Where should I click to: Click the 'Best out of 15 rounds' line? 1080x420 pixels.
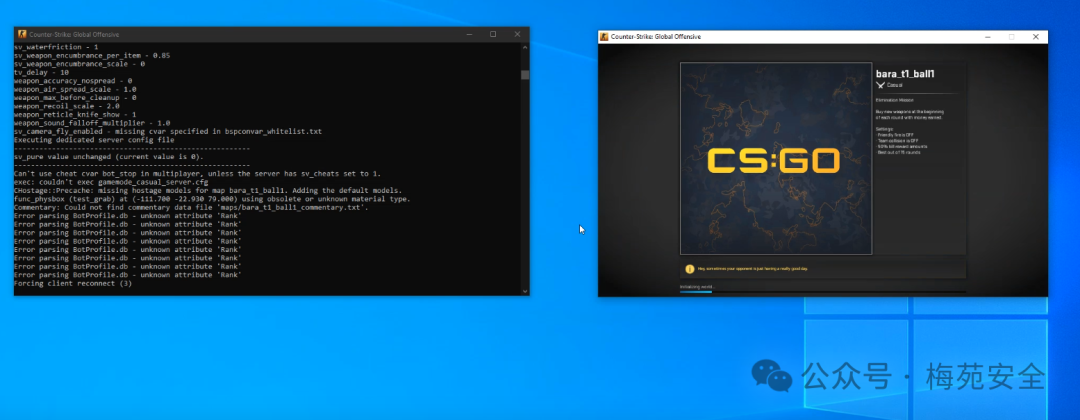[x=900, y=152]
